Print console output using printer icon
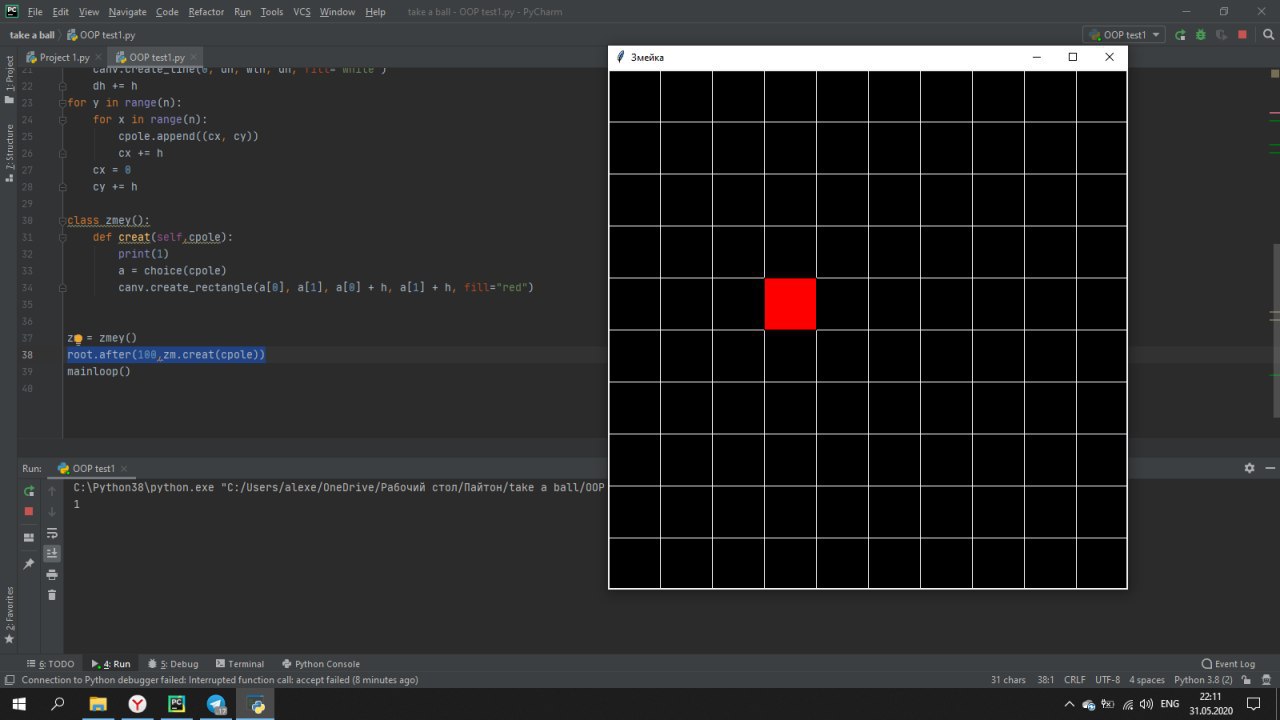Image resolution: width=1280 pixels, height=720 pixels. coord(52,574)
